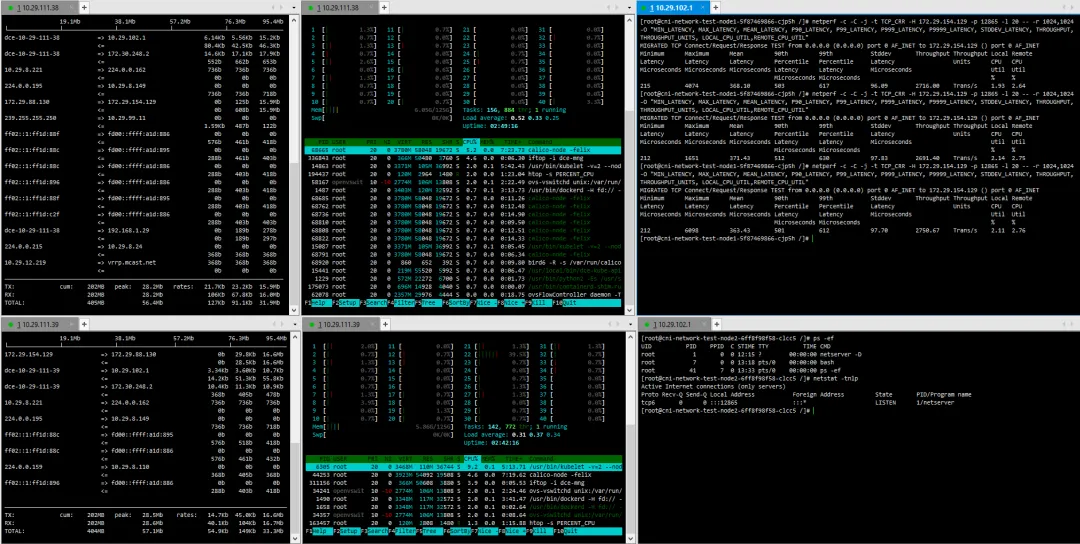The width and height of the screenshot is (1080, 544).
Task: Select the 10.29.111.39 tab above the htop pane
Action: click(x=340, y=324)
